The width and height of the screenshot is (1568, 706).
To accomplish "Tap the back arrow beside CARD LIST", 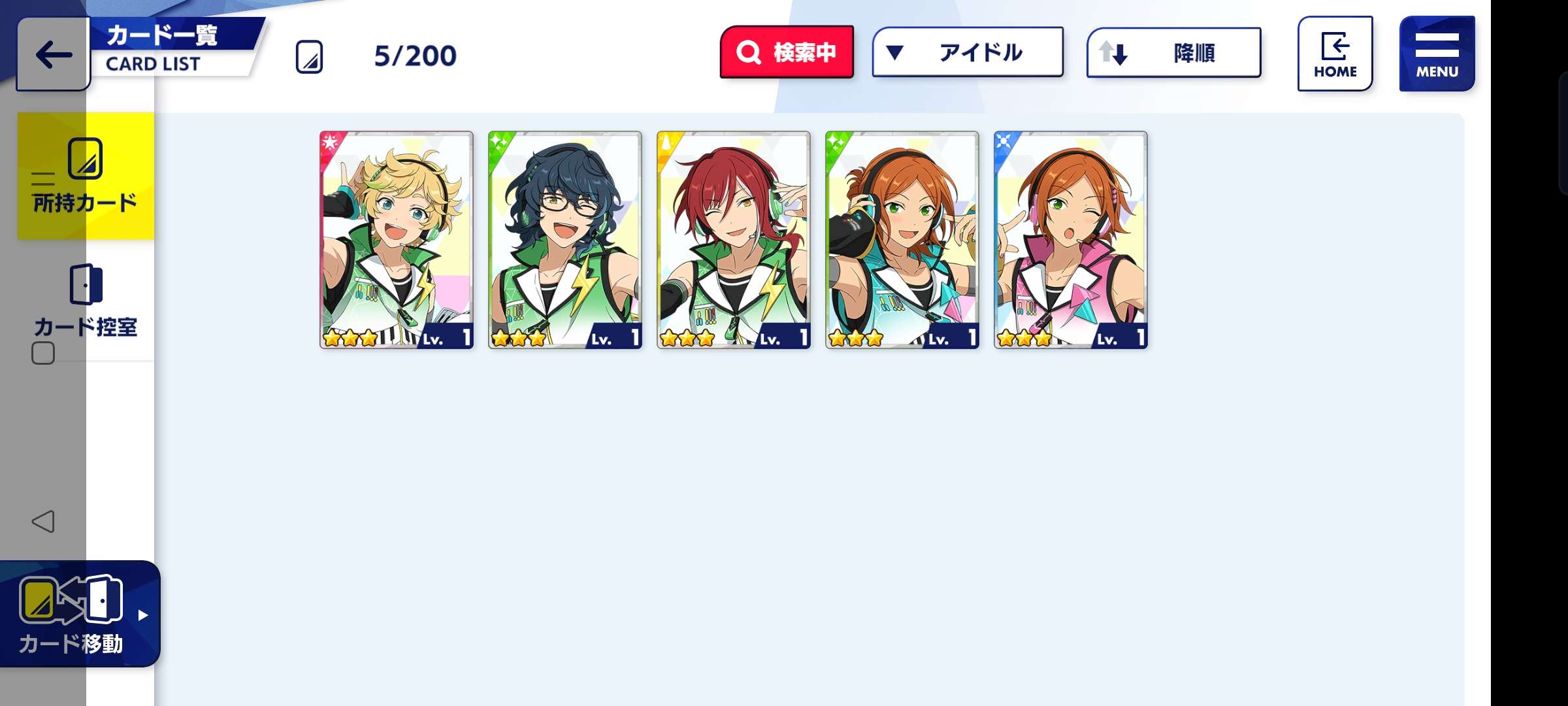I will [x=53, y=54].
